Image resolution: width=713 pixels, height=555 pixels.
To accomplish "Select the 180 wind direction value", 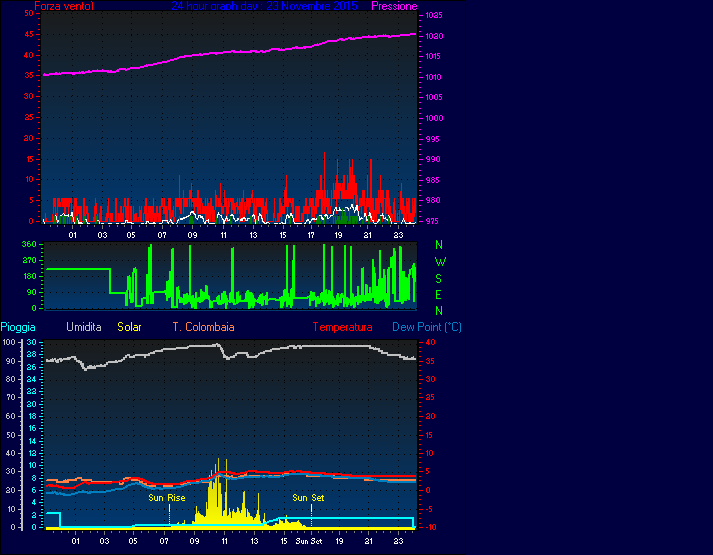I will point(29,276).
